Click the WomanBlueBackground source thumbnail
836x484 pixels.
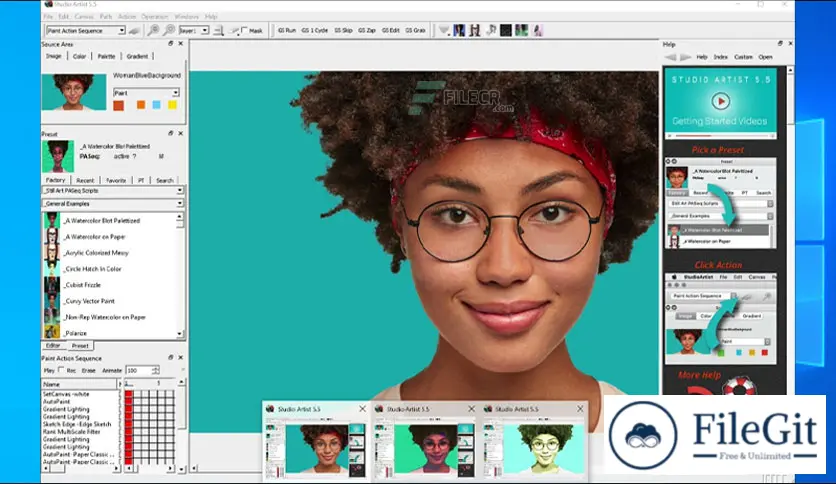[x=74, y=92]
